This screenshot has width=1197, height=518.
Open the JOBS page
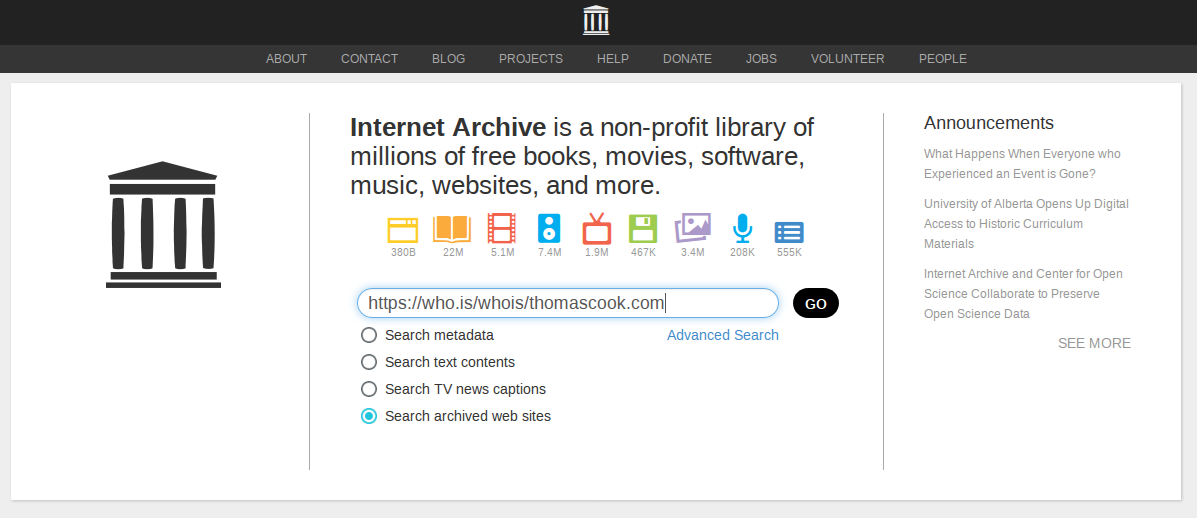761,59
